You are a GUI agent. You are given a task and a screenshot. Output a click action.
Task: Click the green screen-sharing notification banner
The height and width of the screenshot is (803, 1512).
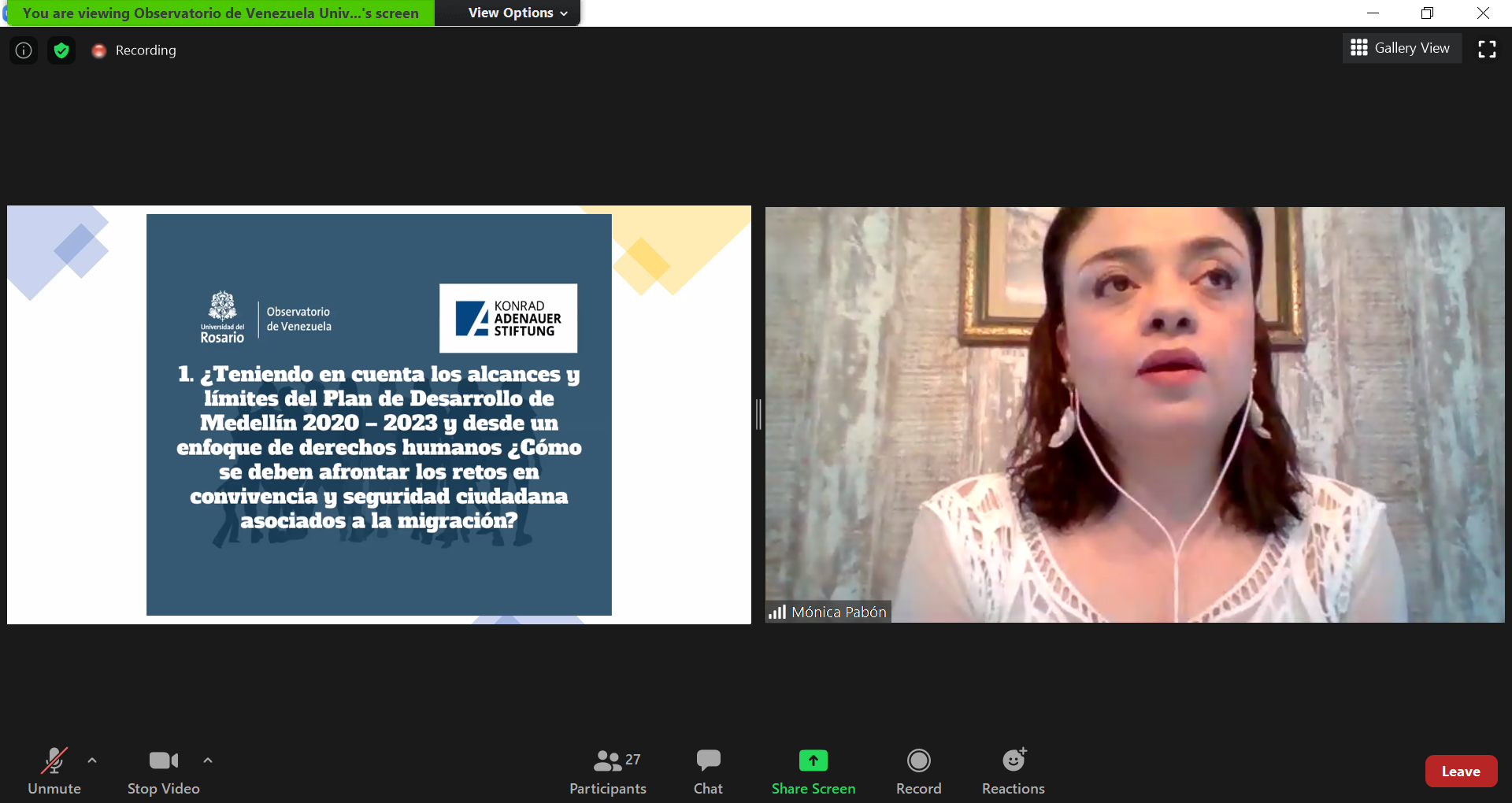click(220, 13)
